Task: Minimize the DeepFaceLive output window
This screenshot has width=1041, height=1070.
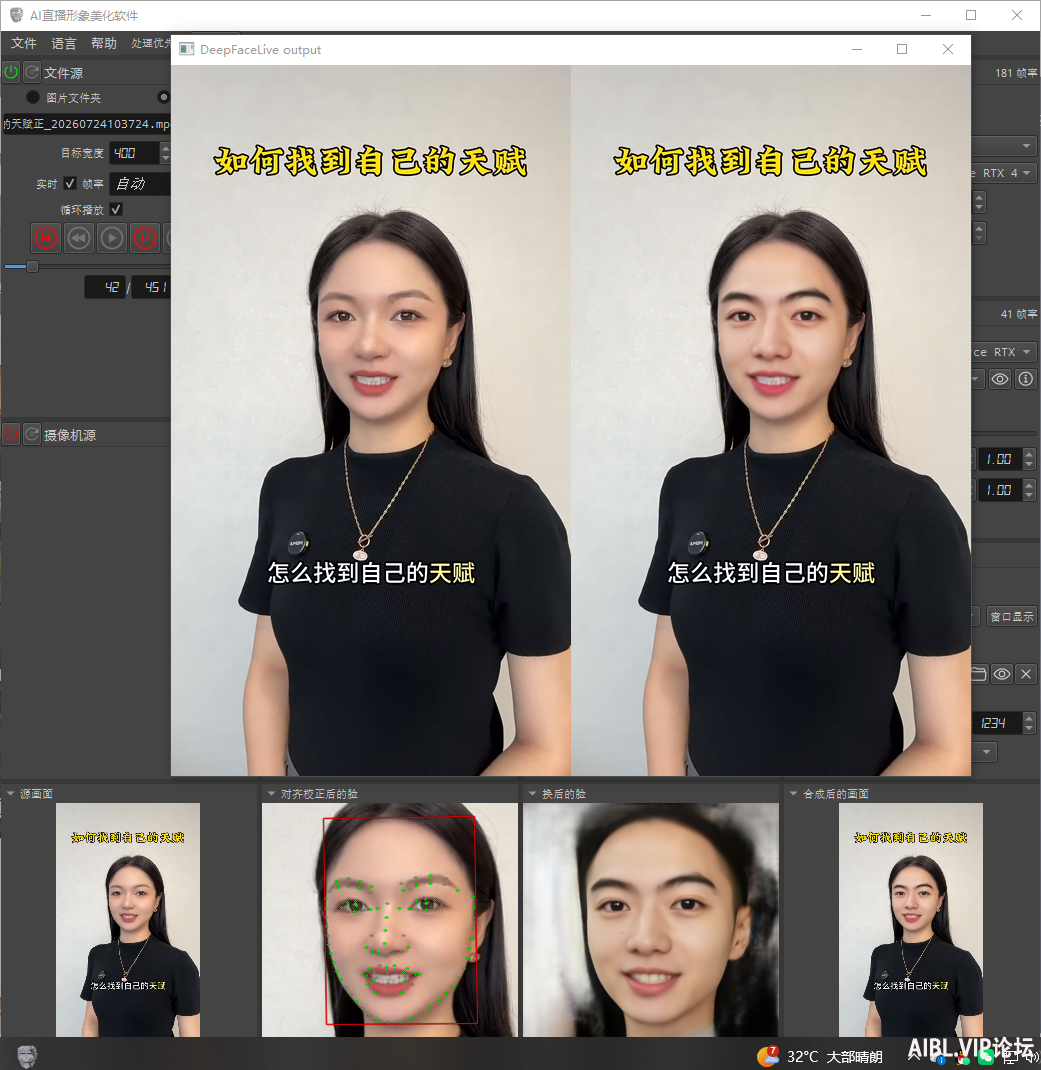Action: point(857,49)
